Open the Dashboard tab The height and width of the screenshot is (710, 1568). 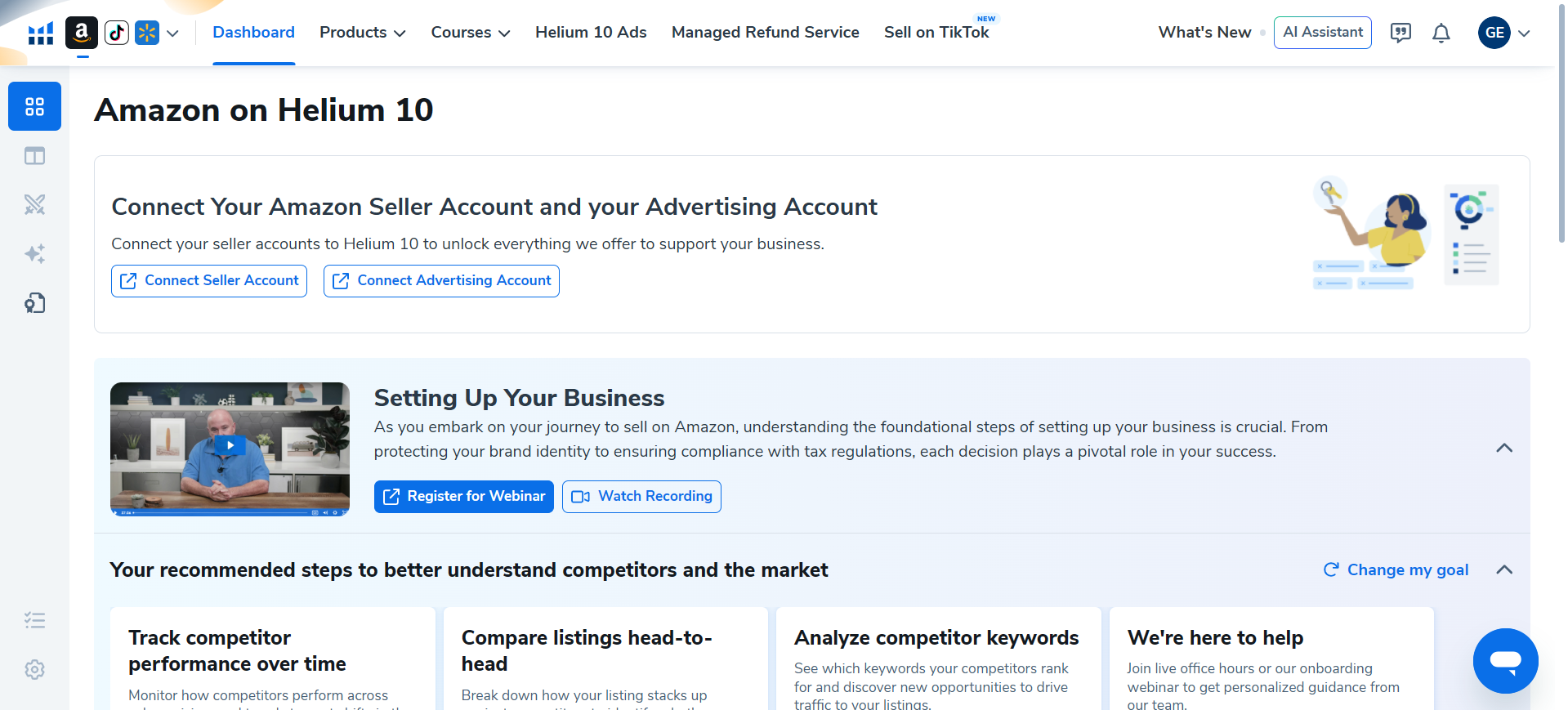point(253,33)
